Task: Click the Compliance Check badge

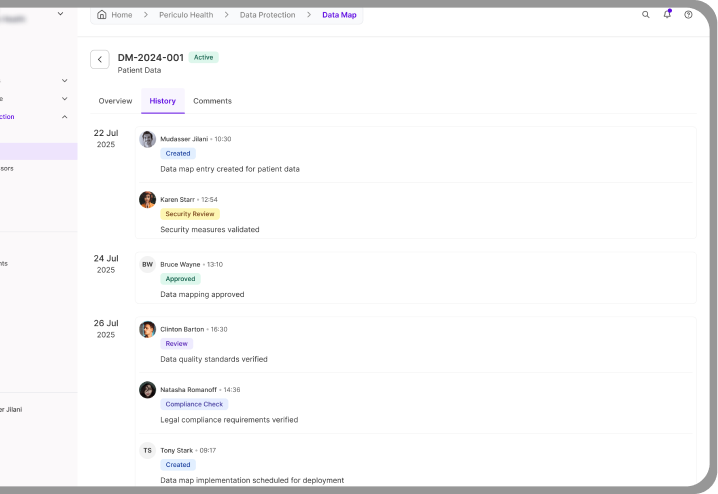Action: click(194, 404)
